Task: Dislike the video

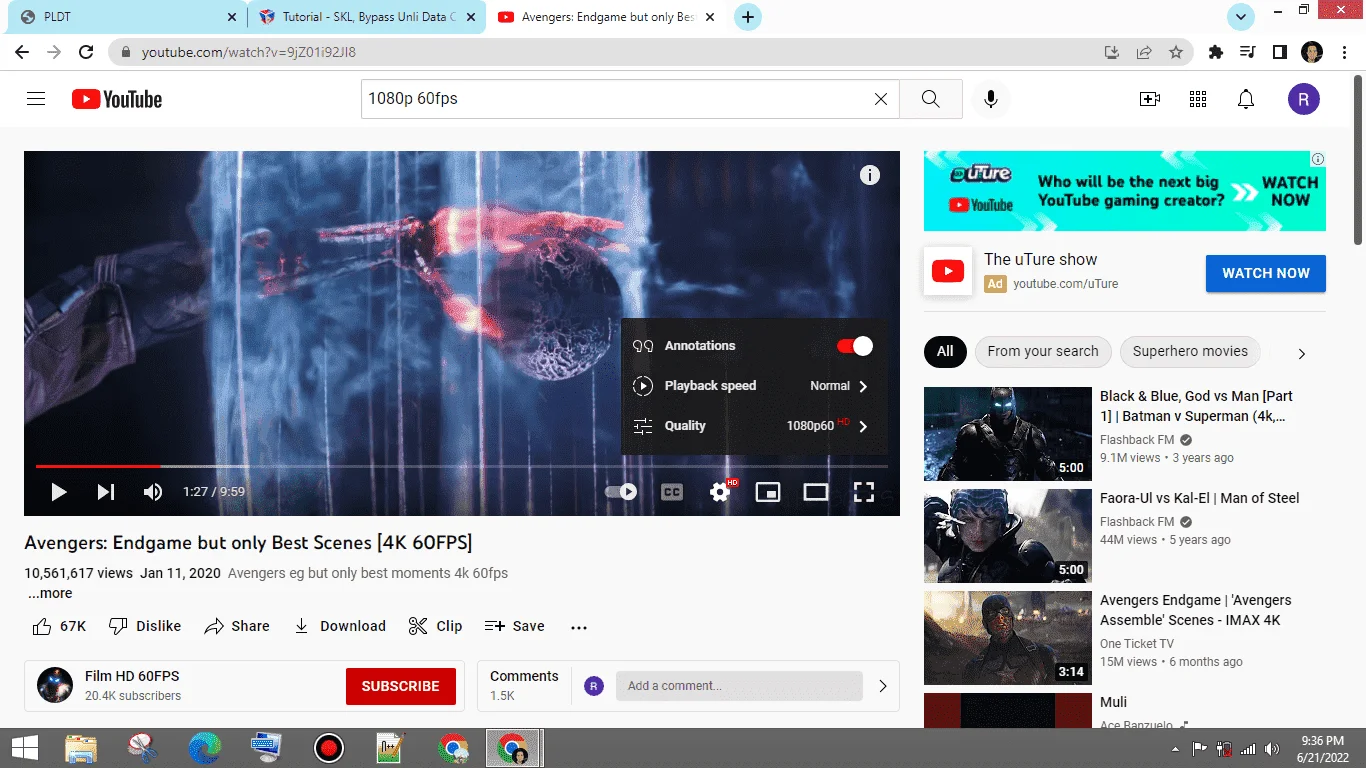Action: [x=145, y=626]
